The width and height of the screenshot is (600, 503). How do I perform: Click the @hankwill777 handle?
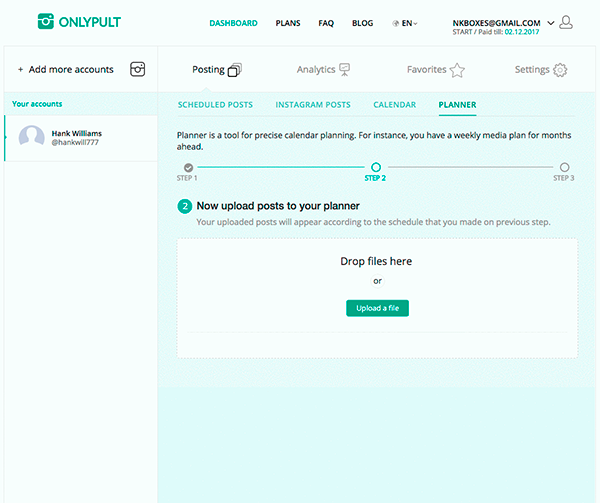point(75,142)
